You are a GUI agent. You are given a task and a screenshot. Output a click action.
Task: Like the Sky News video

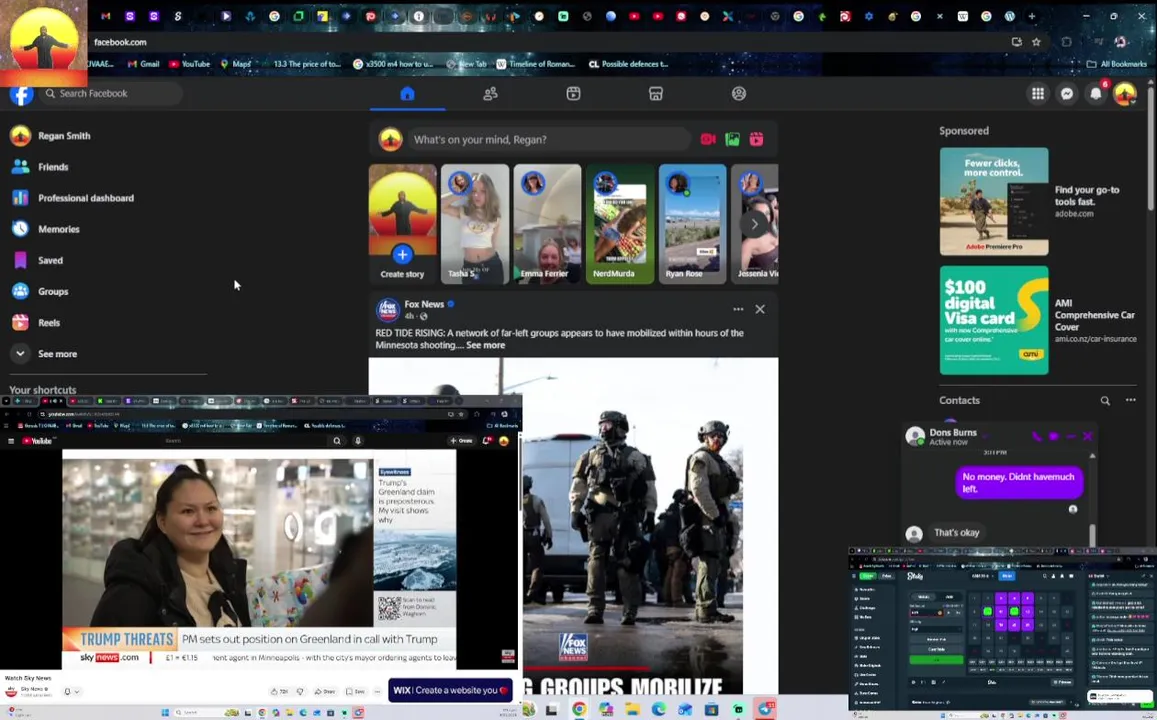click(x=279, y=692)
